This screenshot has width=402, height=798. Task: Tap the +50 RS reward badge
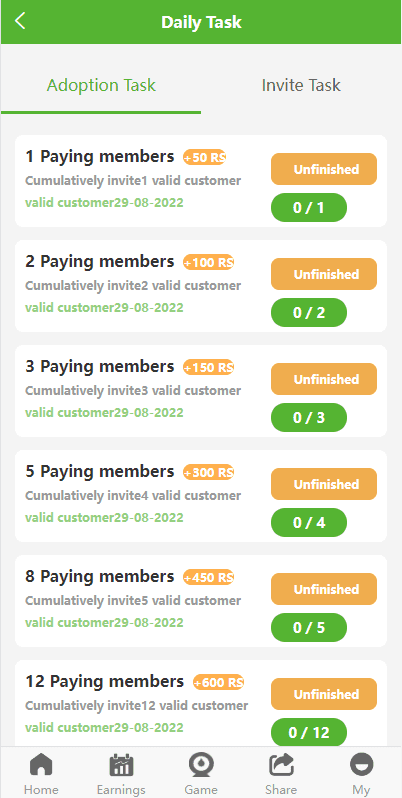[205, 158]
